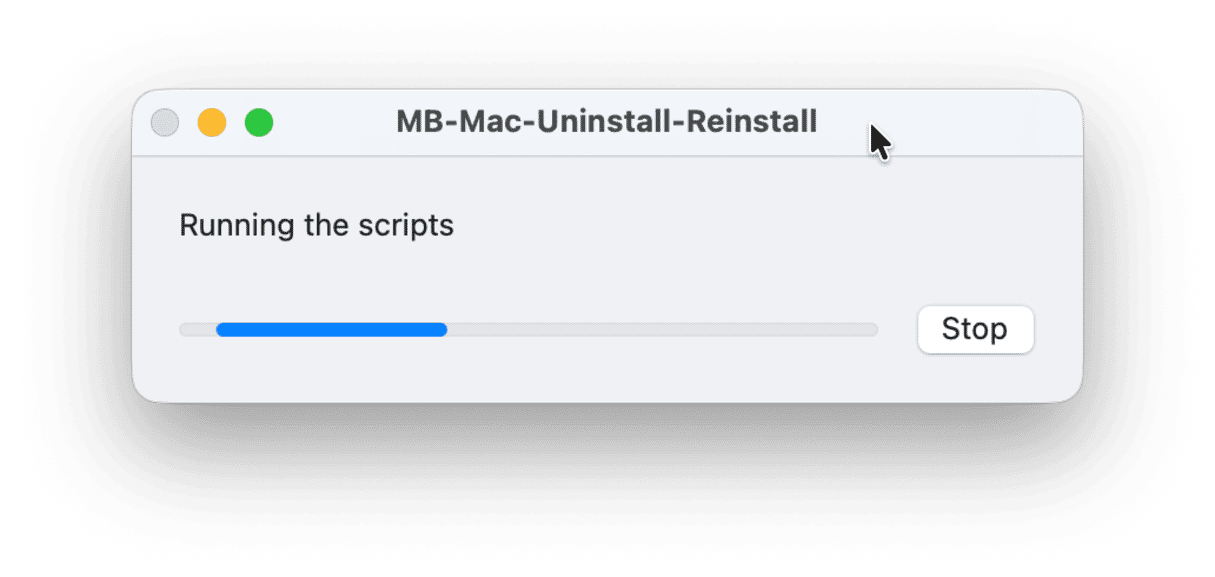Viewport: 1215px width, 577px height.
Task: Click empty space above the Stop button
Action: coord(975,260)
